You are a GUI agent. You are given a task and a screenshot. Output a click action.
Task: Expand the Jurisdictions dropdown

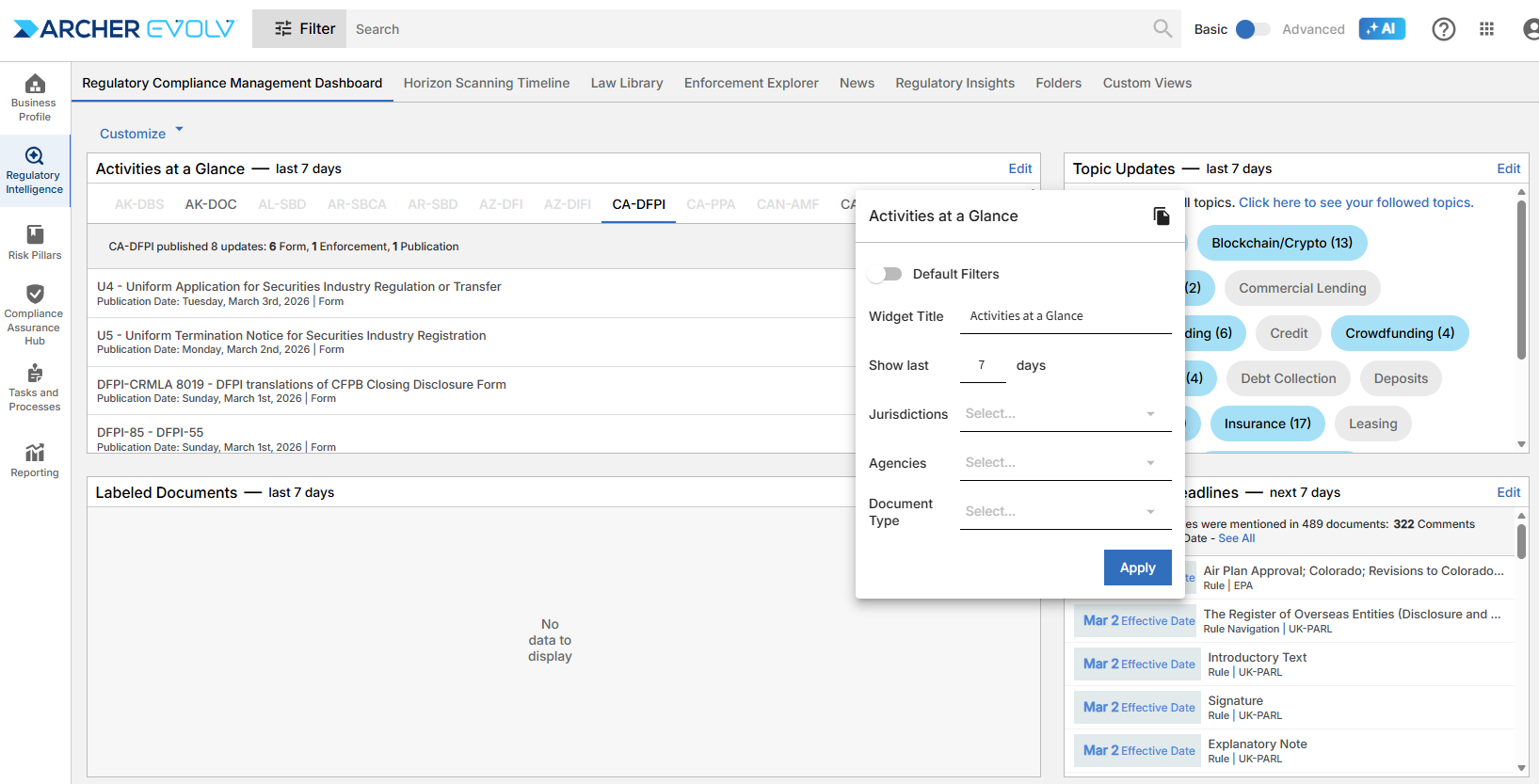click(x=1065, y=414)
